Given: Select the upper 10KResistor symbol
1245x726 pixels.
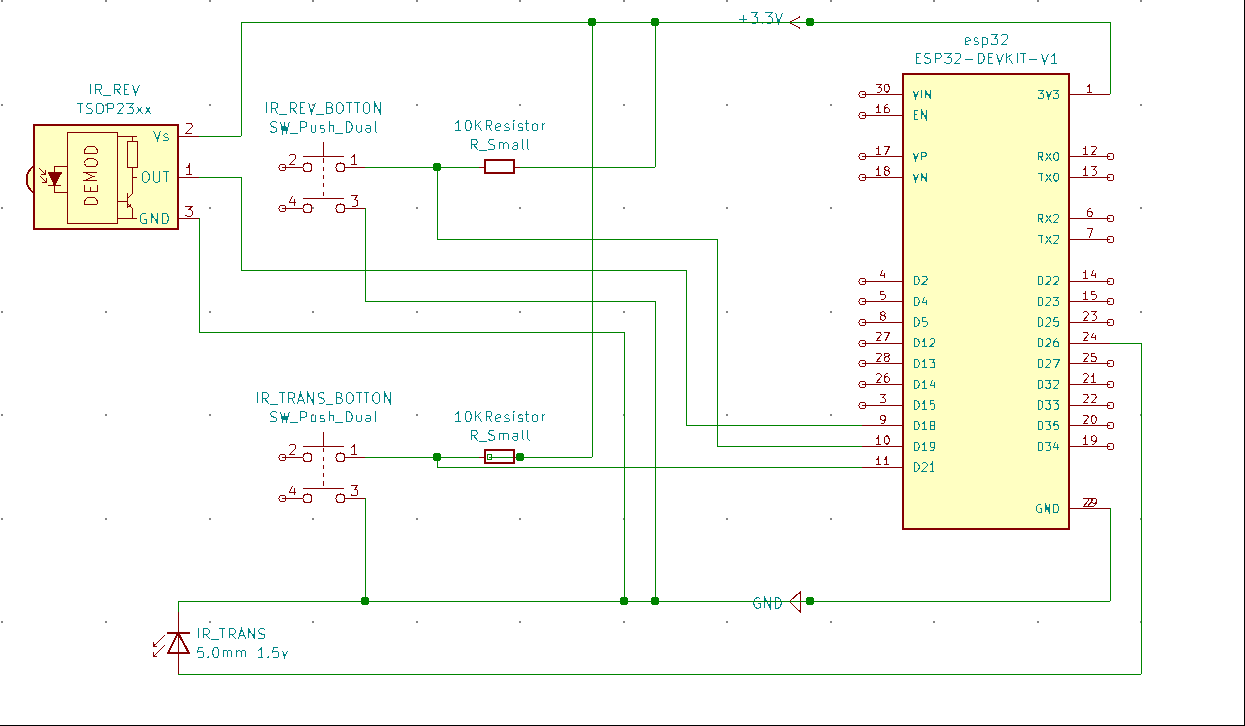Looking at the screenshot, I should coord(497,167).
